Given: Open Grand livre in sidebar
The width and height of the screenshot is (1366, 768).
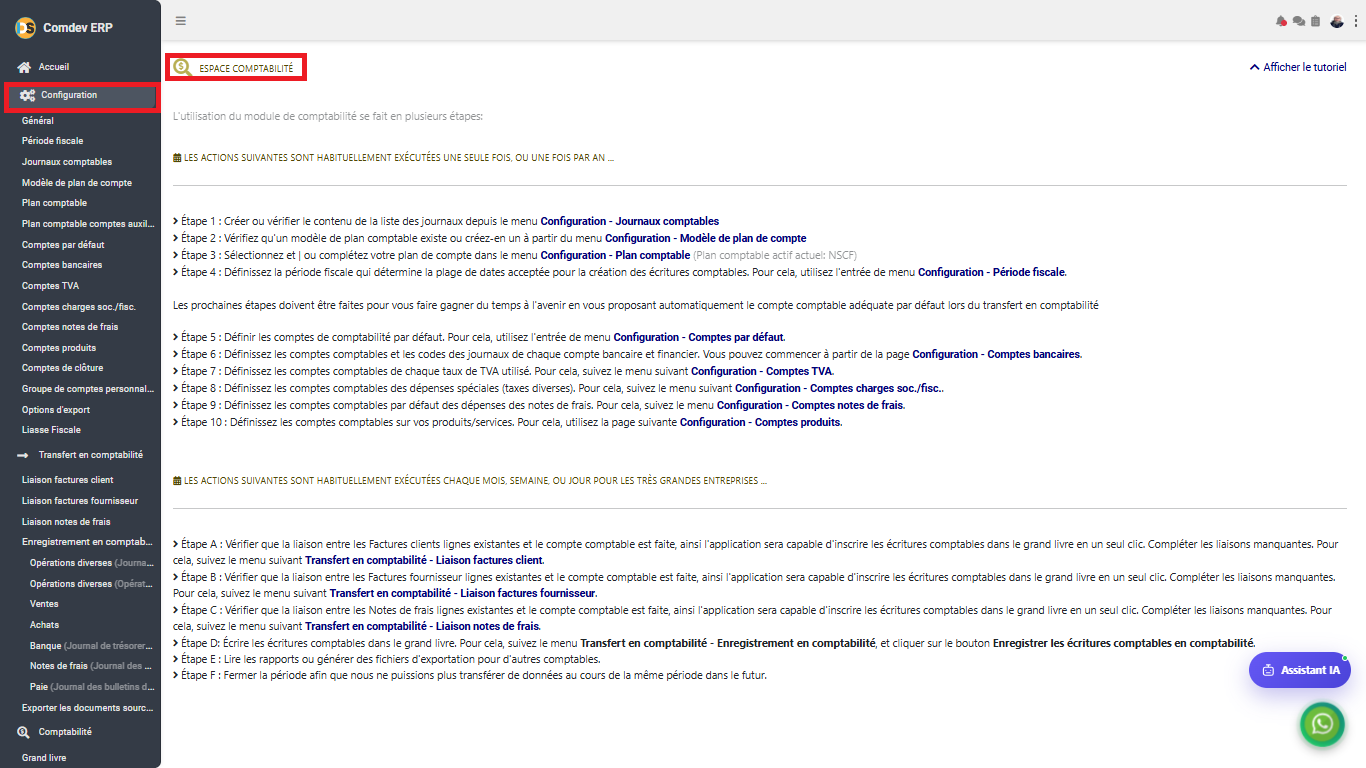Looking at the screenshot, I should pos(44,758).
